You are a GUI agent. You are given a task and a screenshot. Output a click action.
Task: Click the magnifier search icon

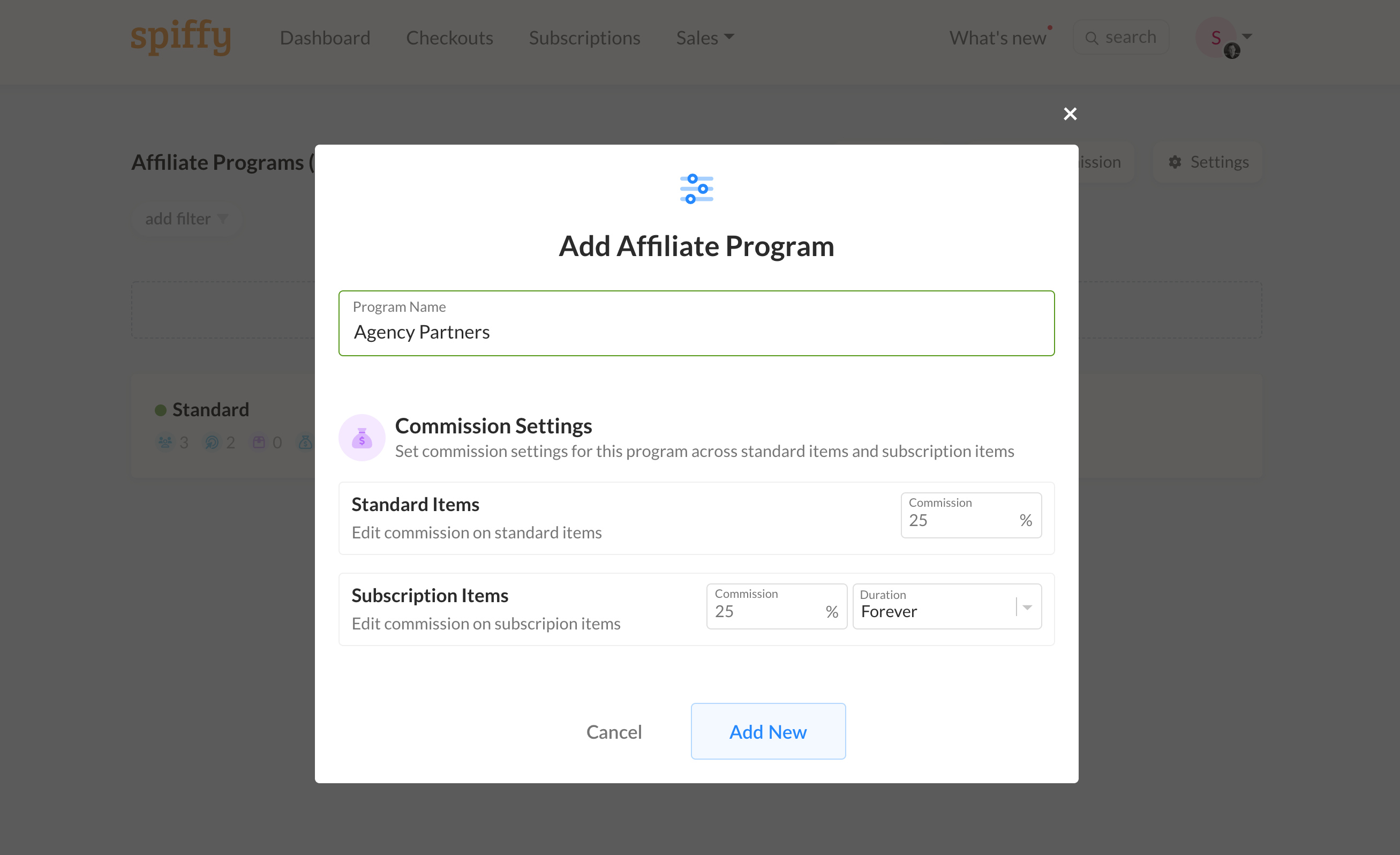coord(1091,38)
